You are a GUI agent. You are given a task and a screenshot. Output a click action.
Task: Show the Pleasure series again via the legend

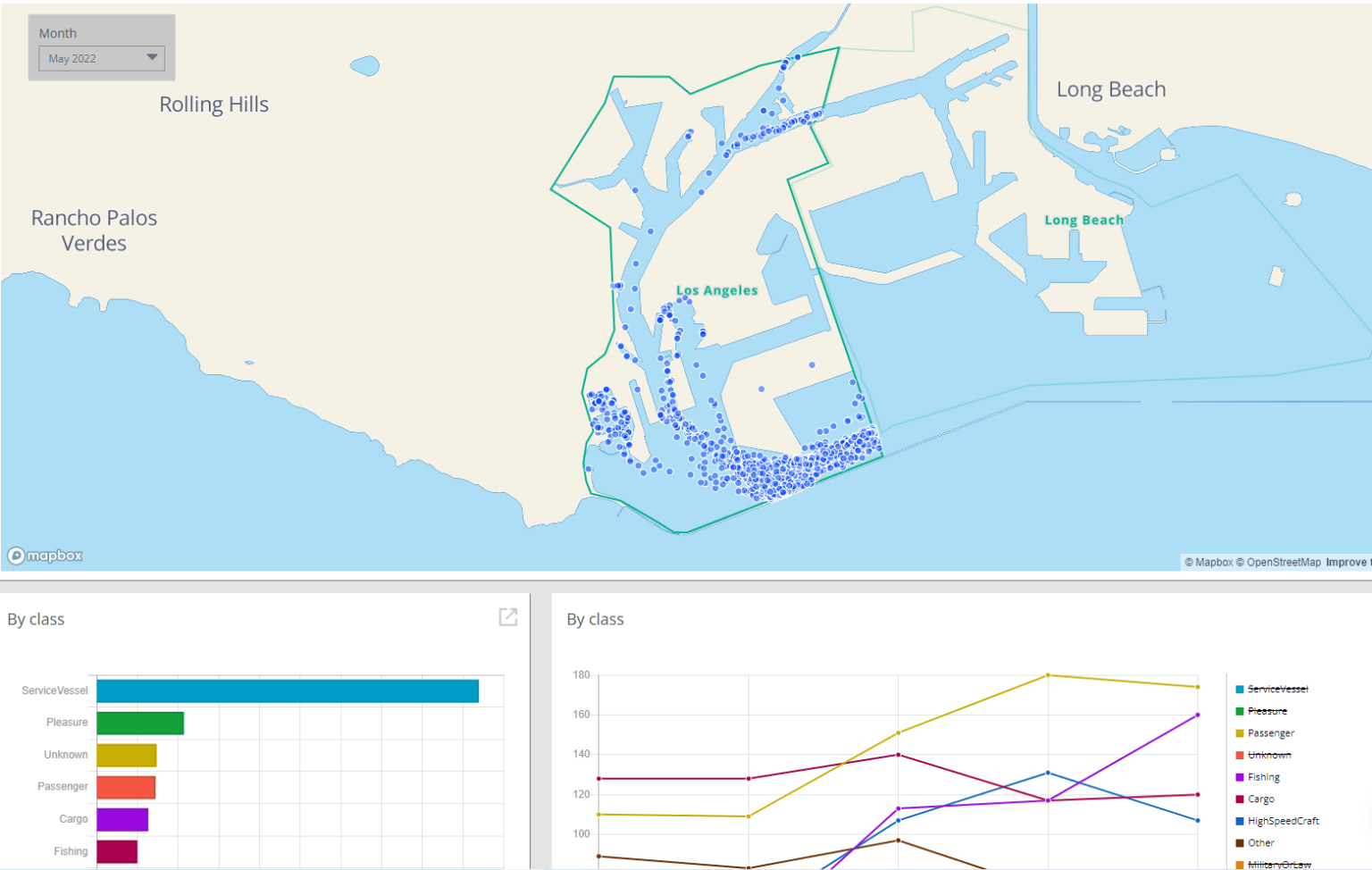click(x=1239, y=711)
